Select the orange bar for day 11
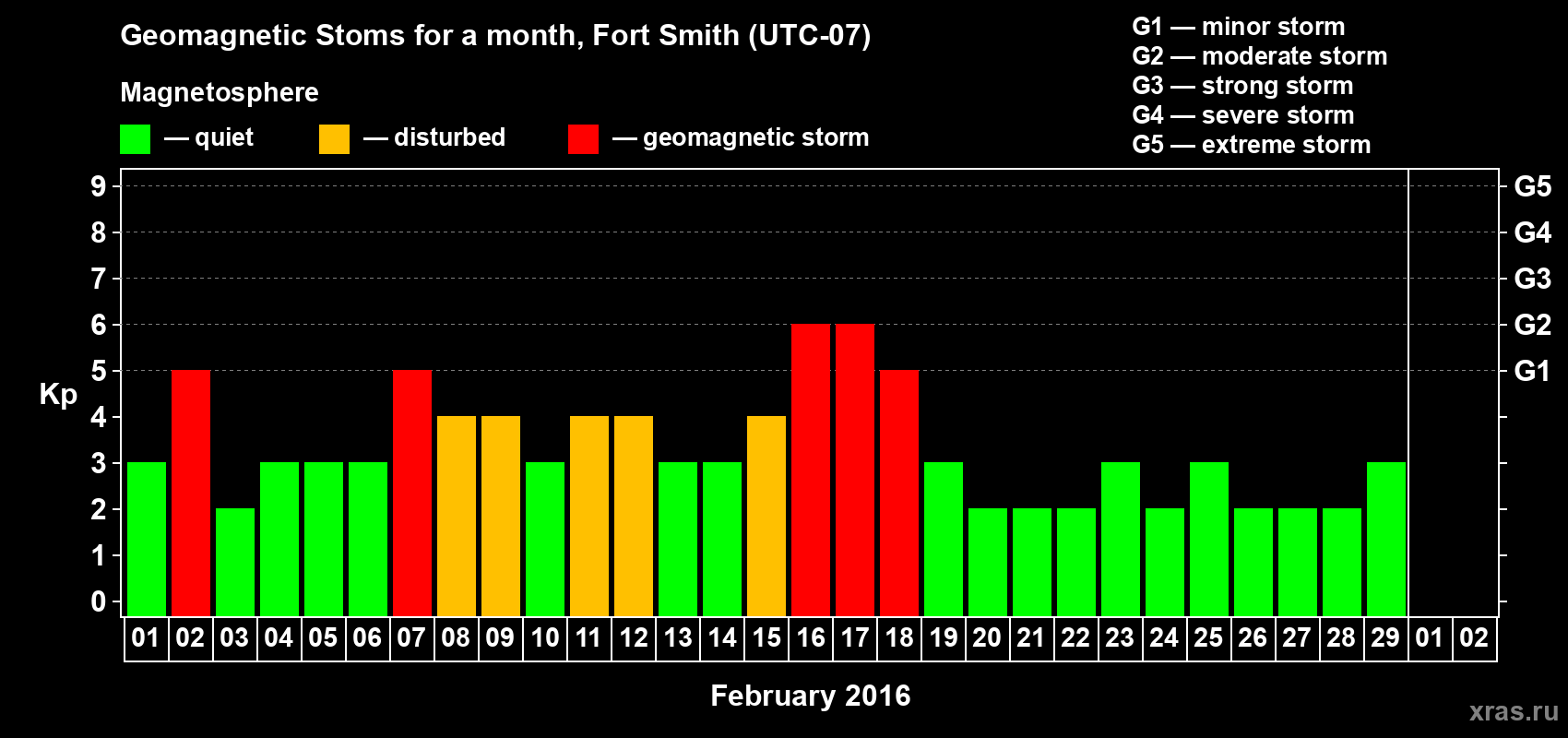 (x=589, y=517)
